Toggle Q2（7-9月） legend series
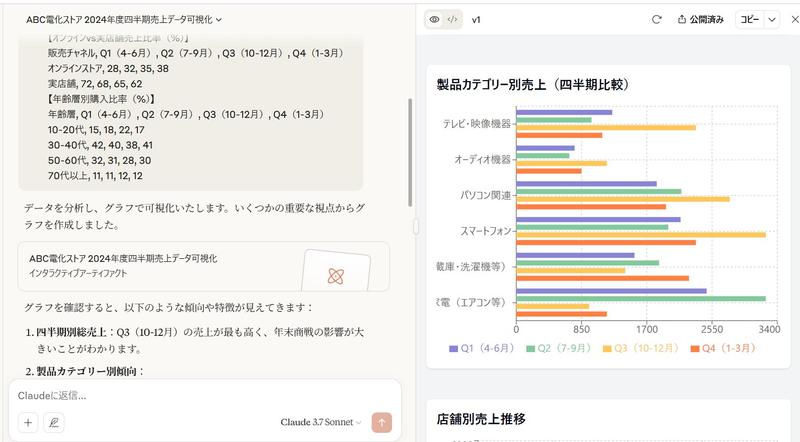This screenshot has height=442, width=800. (558, 348)
